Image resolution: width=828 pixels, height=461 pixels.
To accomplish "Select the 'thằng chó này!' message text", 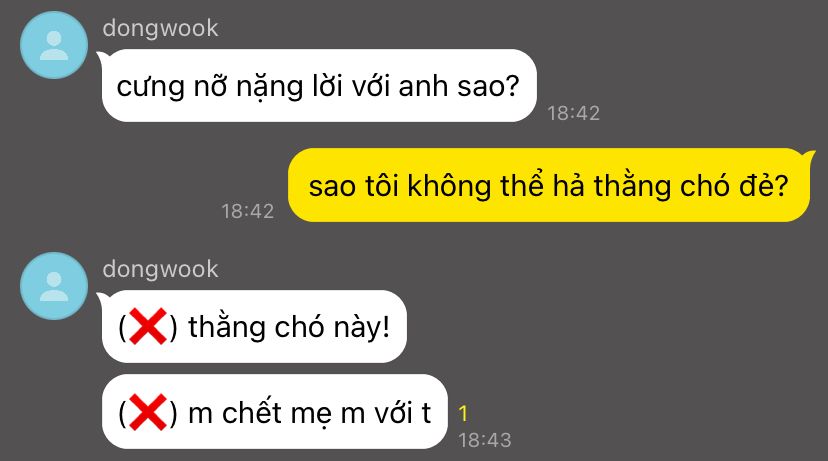I will [x=289, y=327].
